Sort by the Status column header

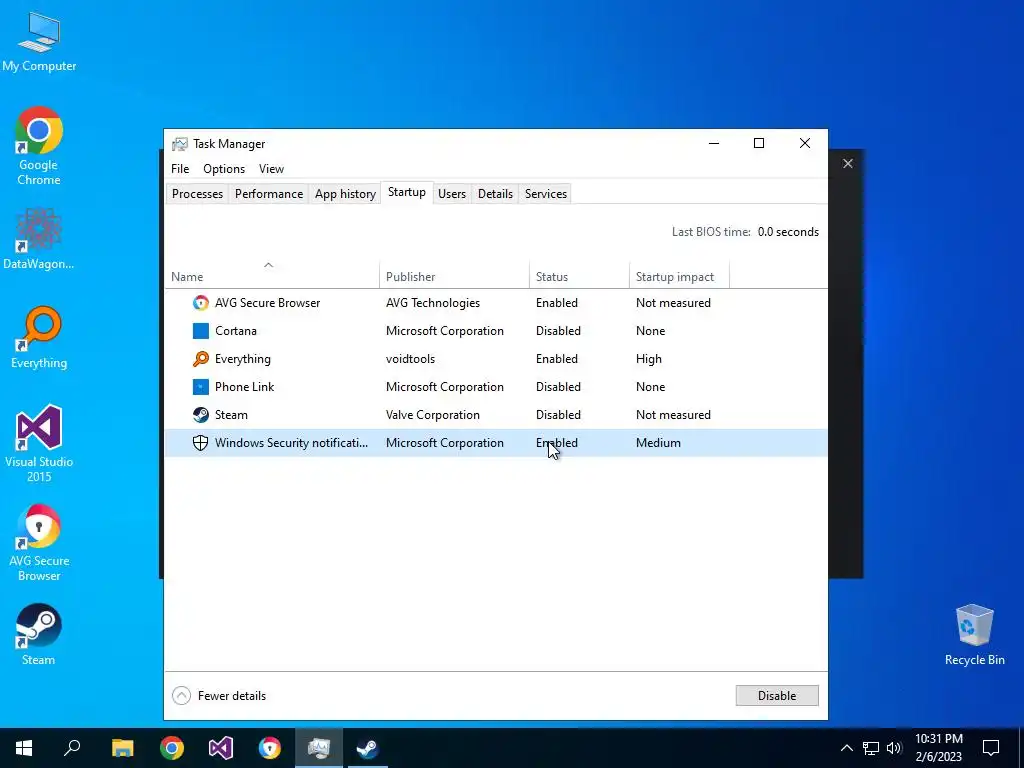pos(579,273)
